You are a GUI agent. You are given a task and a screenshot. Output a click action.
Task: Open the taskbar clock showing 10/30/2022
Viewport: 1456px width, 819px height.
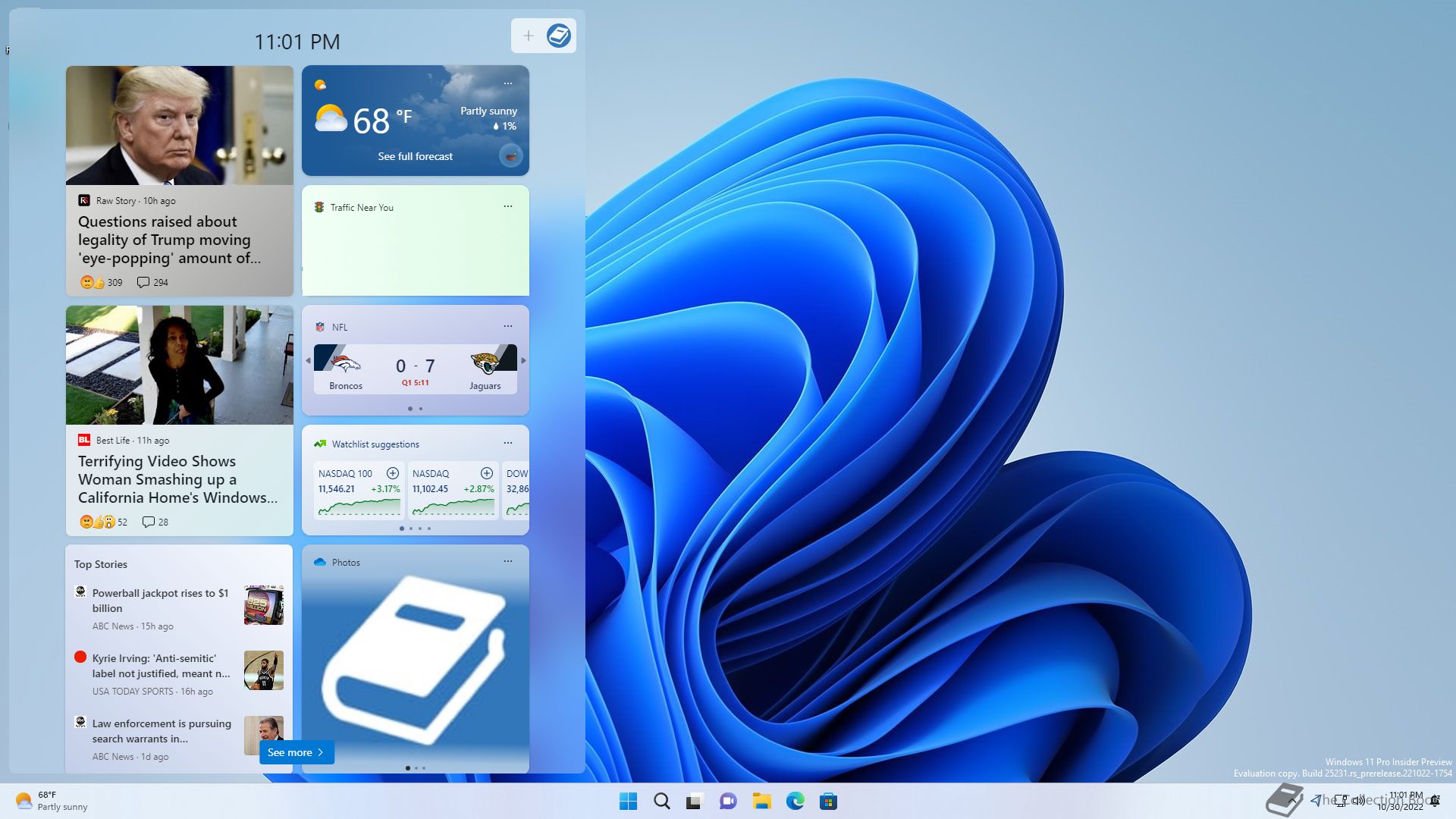pos(1400,801)
